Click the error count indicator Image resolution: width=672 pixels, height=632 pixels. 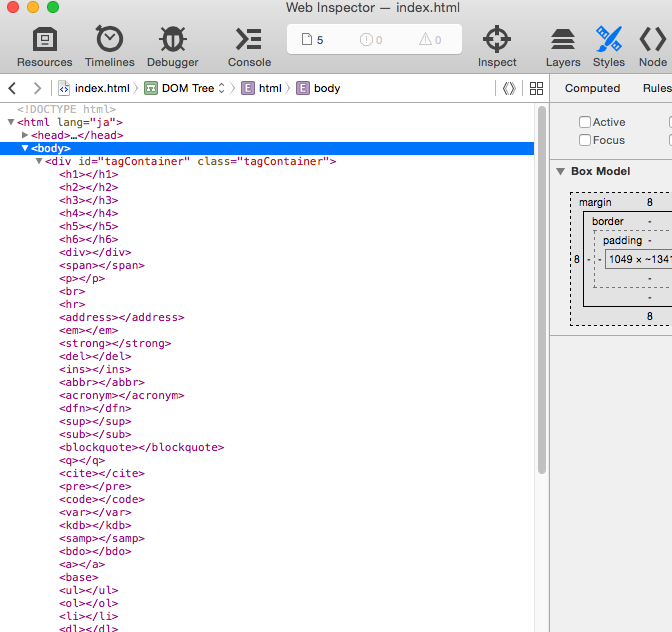coord(371,40)
